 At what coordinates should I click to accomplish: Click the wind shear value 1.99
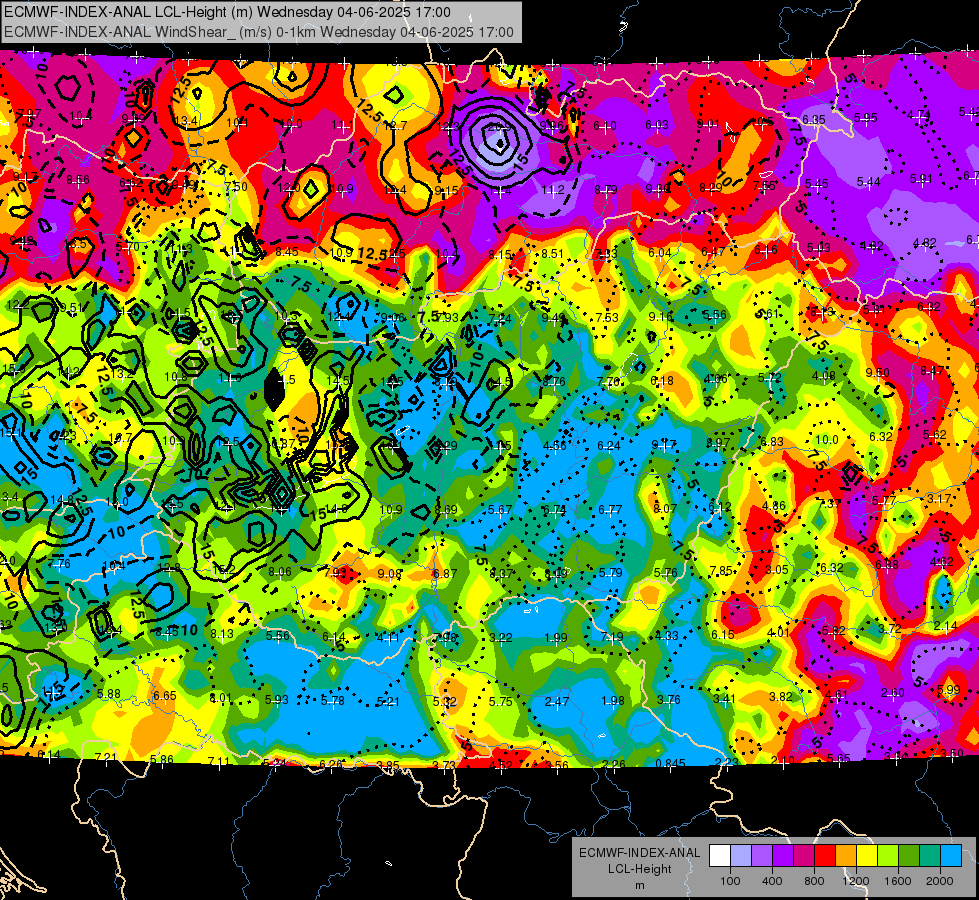pos(556,638)
